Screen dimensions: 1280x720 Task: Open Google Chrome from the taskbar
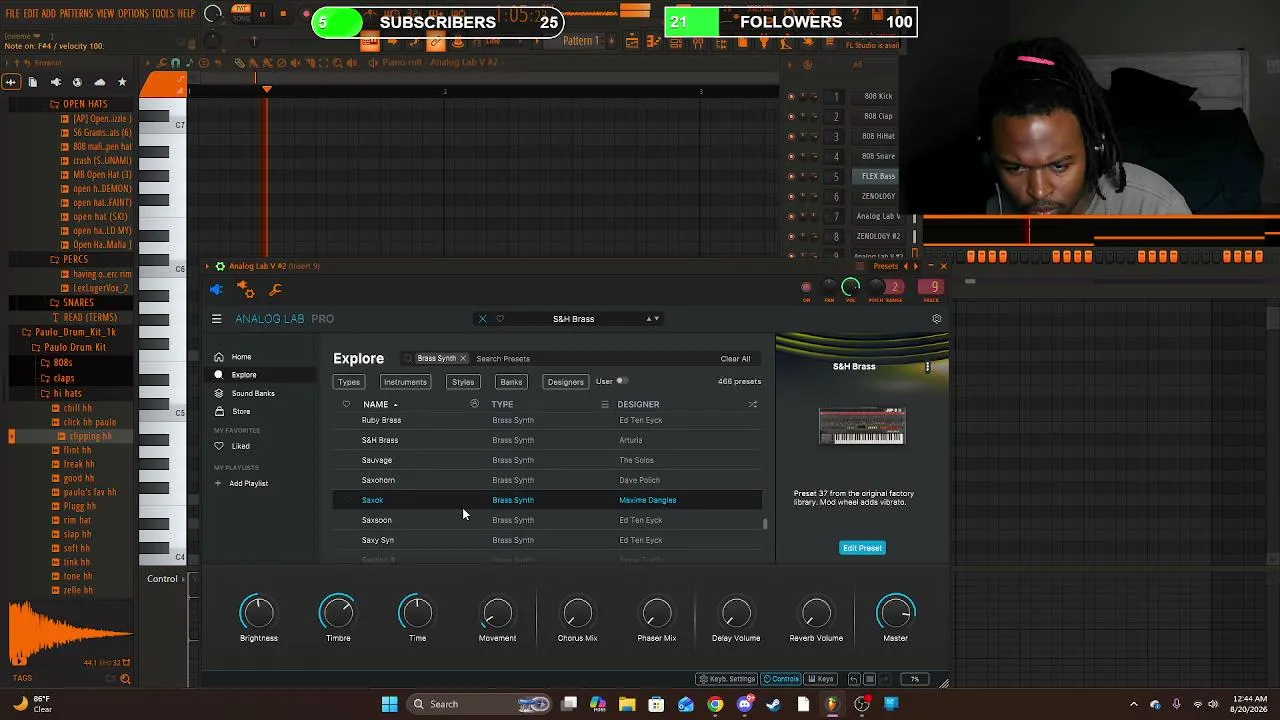715,704
